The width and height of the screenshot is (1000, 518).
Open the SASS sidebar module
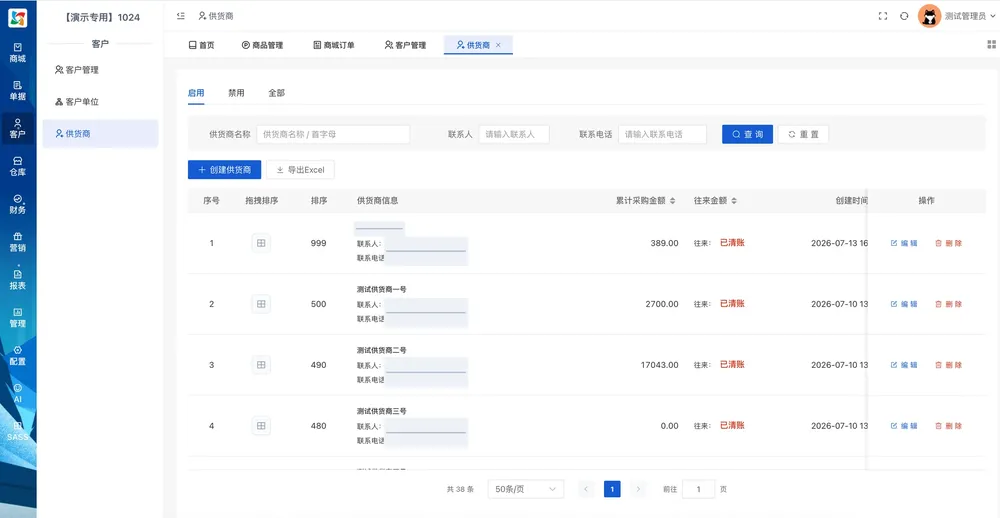click(18, 431)
